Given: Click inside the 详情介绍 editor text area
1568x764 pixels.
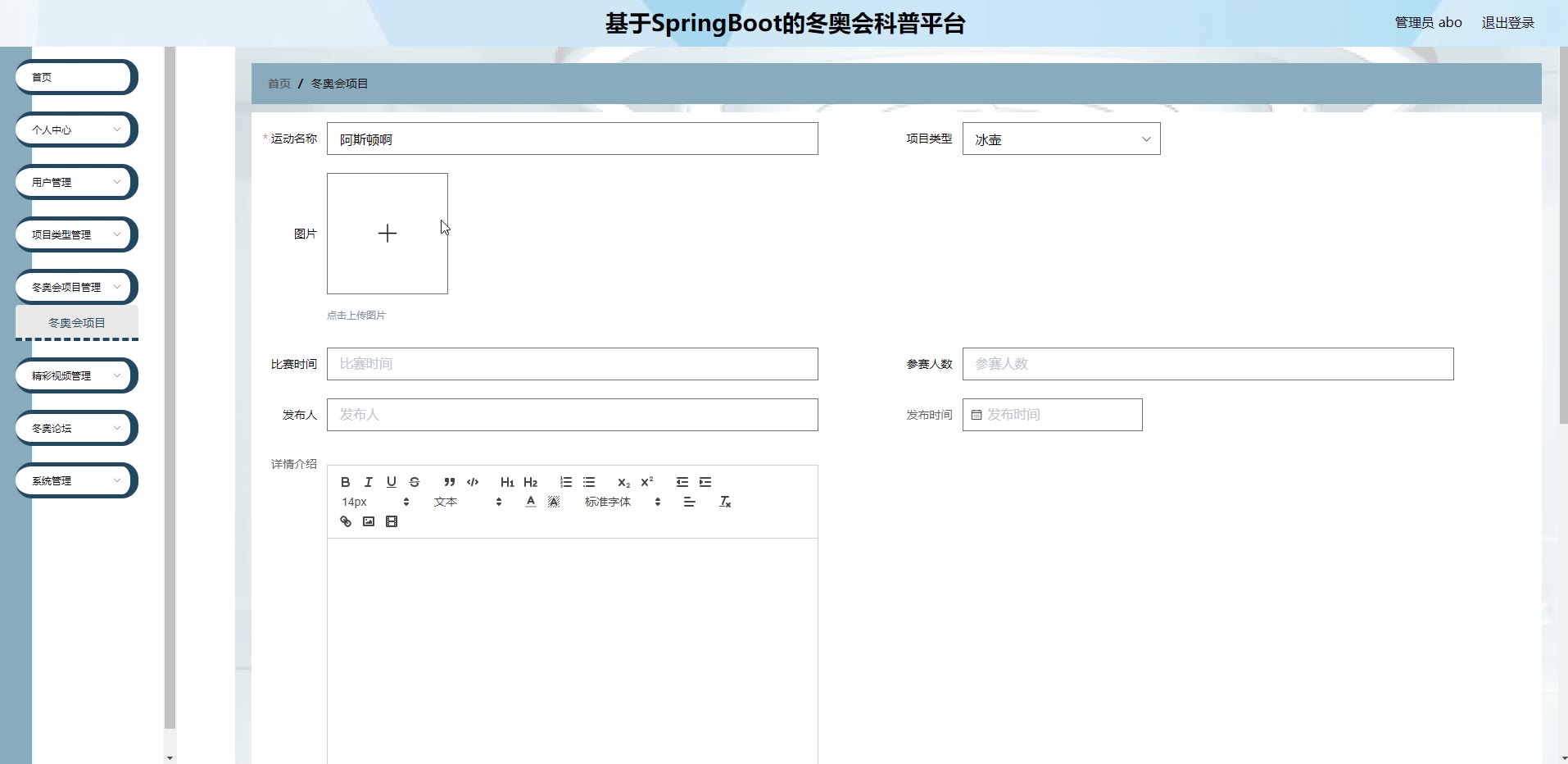Looking at the screenshot, I should click(x=572, y=651).
